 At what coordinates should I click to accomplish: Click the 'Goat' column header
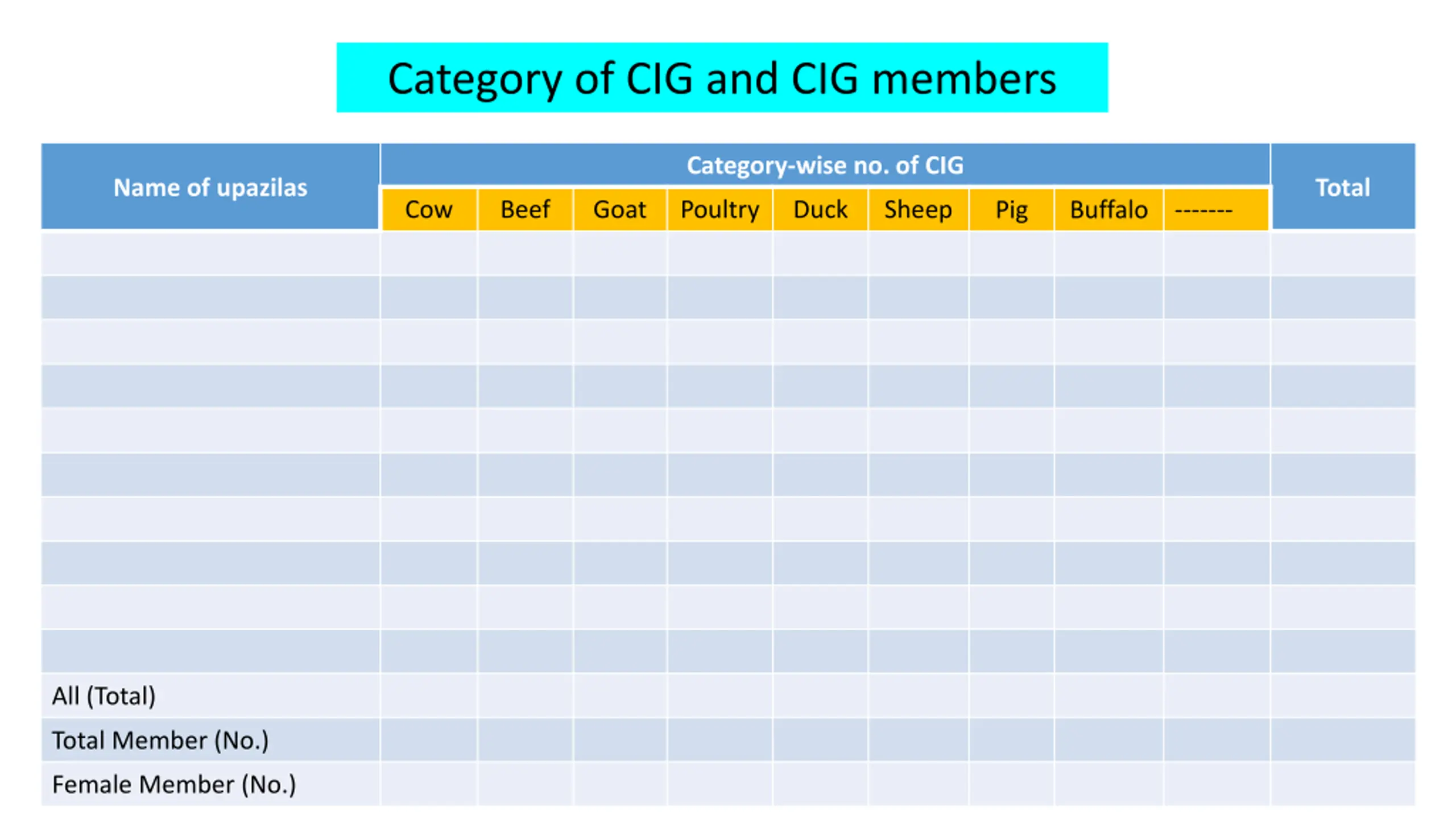point(620,209)
